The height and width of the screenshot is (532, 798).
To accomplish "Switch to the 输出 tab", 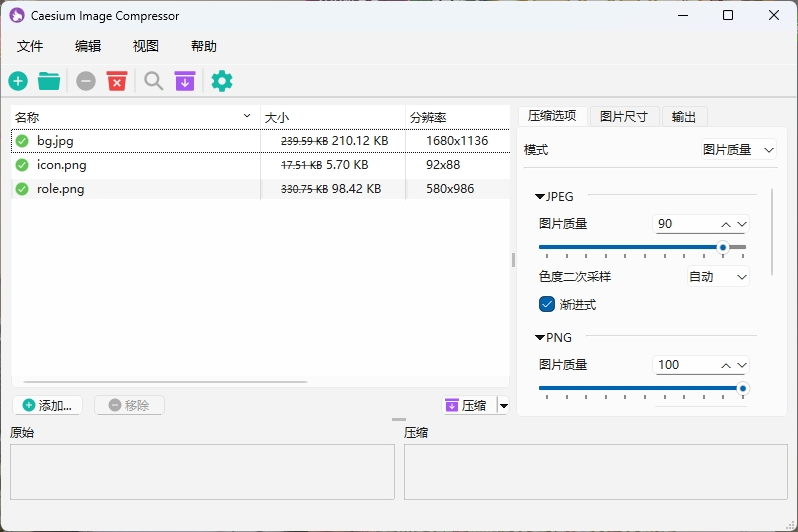I will 684,117.
